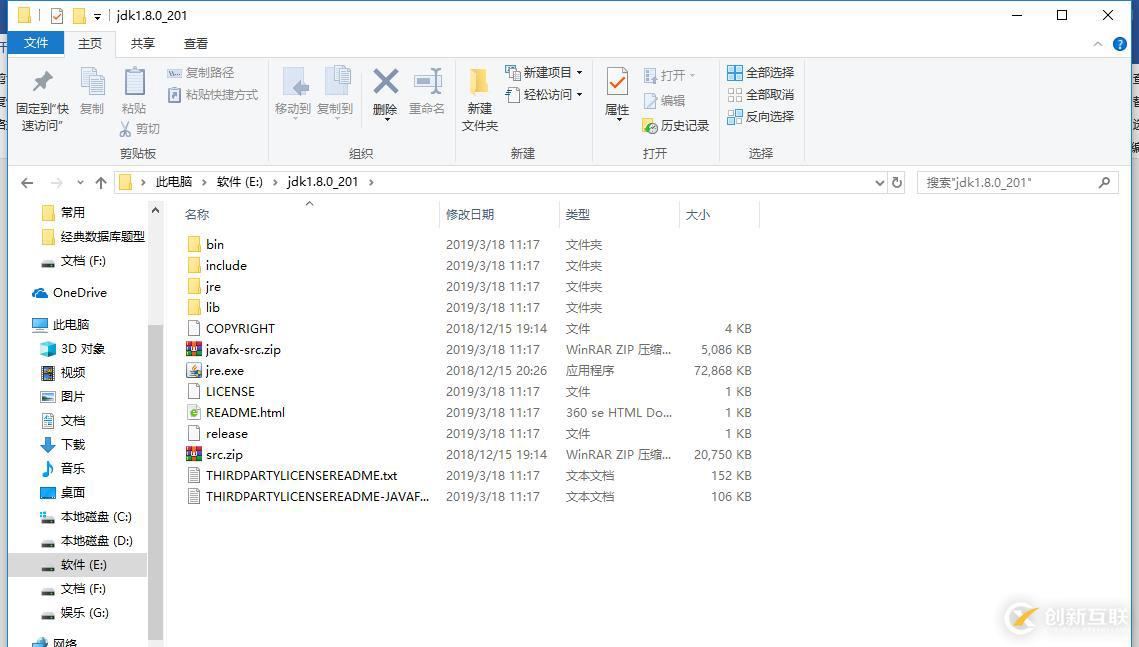Screen dimensions: 1139x647
Task: Select 经典数据库题型 folder in sidebar
Action: coord(93,237)
